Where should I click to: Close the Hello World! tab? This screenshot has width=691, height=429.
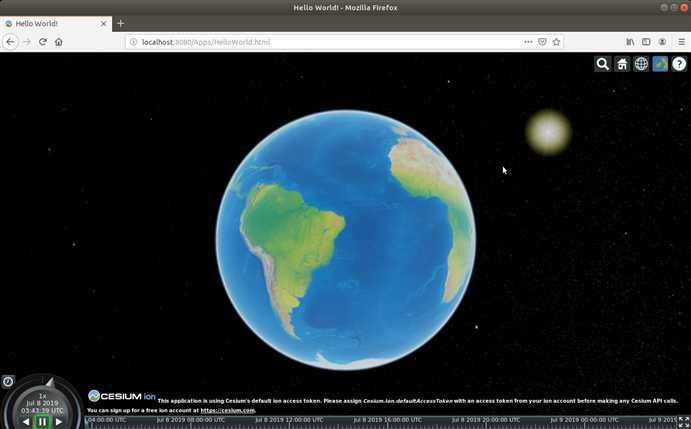pyautogui.click(x=104, y=24)
